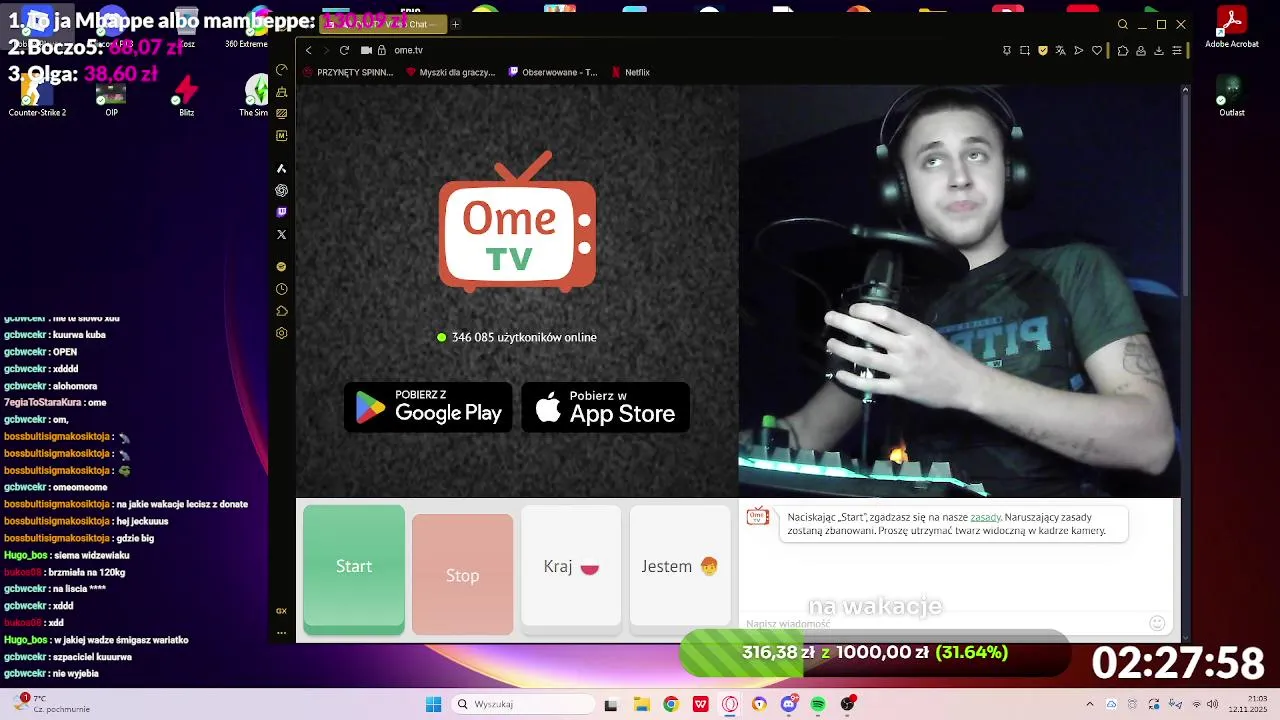Show hidden system tray icons
The width and height of the screenshot is (1280, 720).
[x=1090, y=704]
